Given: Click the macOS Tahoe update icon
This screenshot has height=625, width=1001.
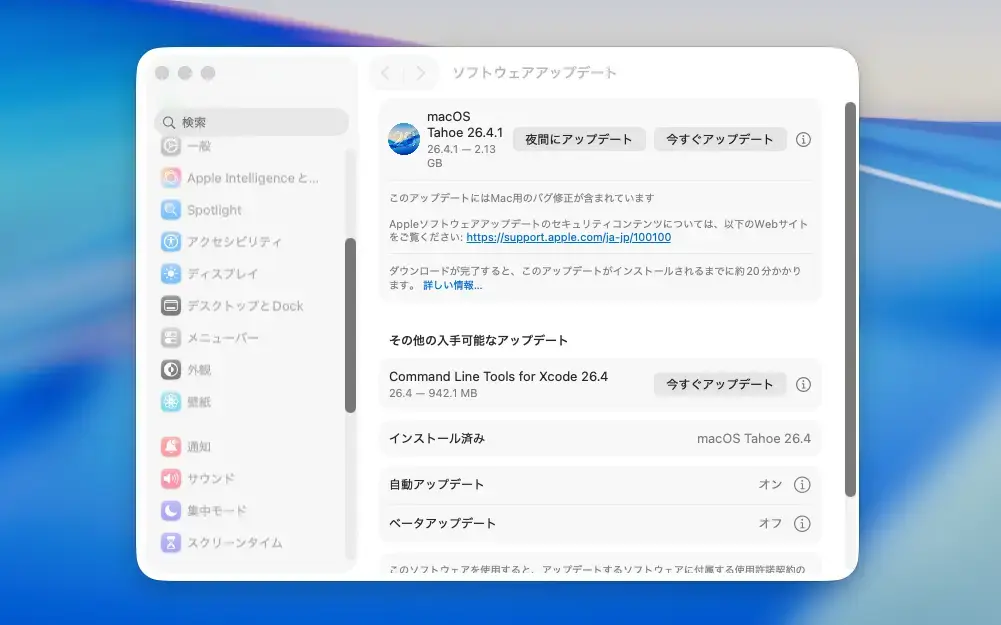Looking at the screenshot, I should [403, 139].
